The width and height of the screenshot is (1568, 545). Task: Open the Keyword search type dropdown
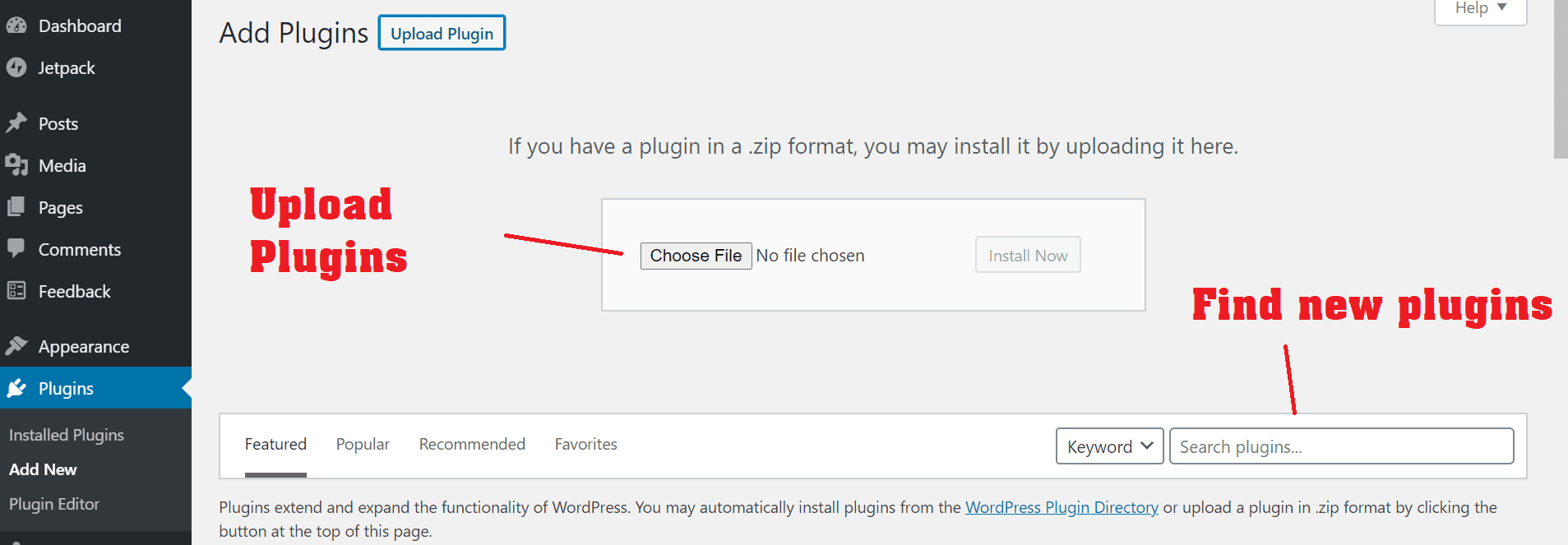click(x=1109, y=446)
